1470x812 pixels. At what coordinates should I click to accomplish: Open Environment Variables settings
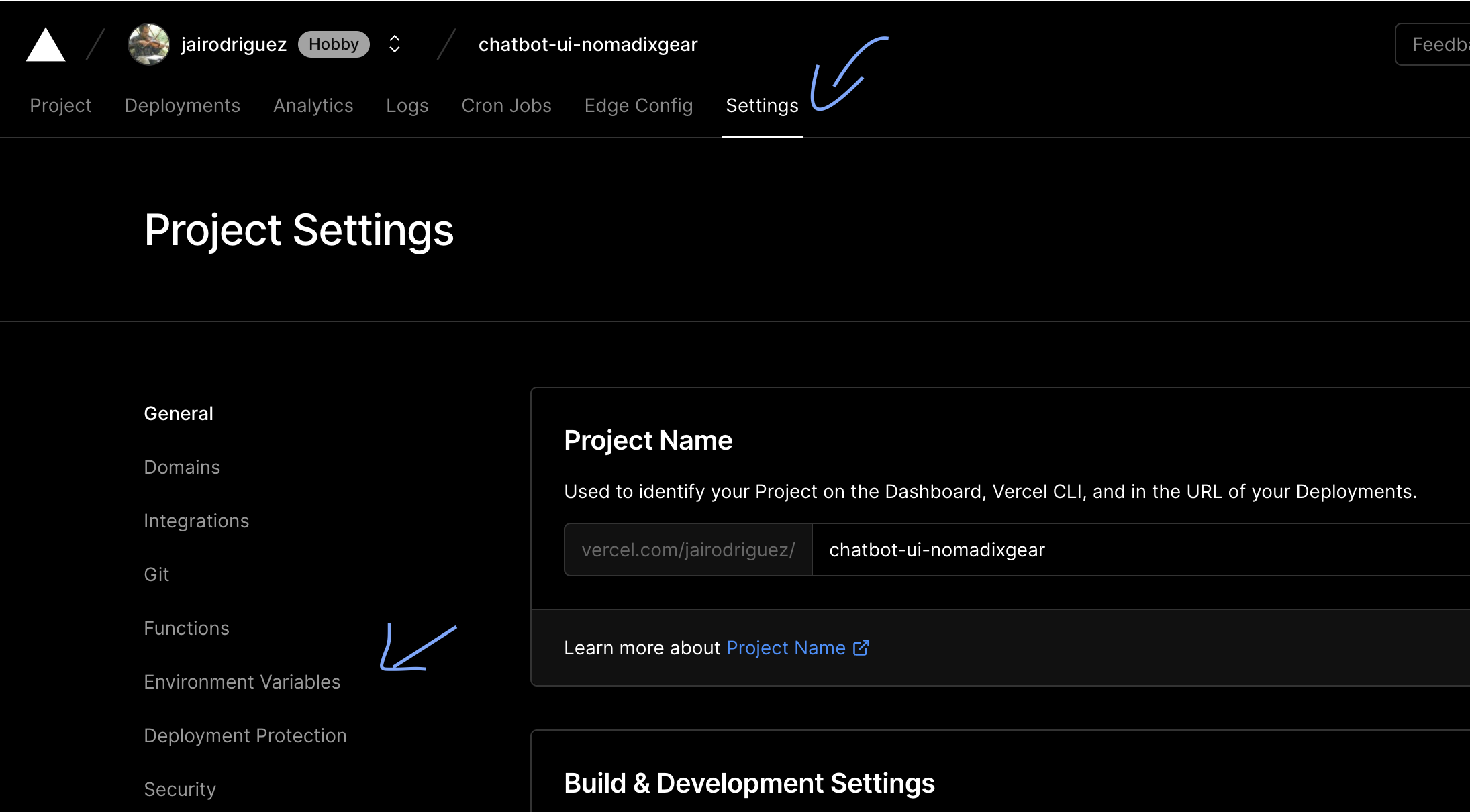pyautogui.click(x=242, y=681)
